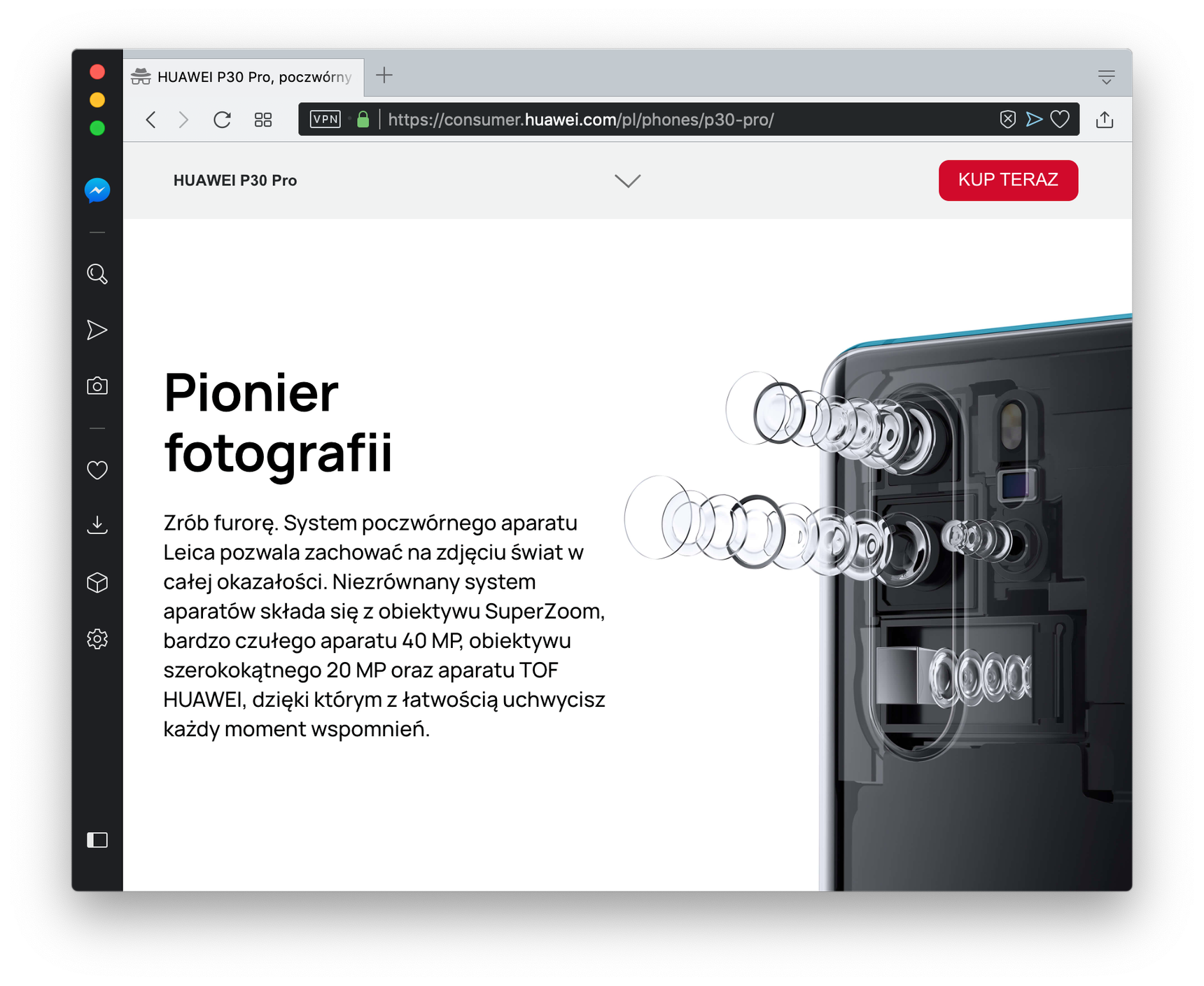1204x986 pixels.
Task: Reload the current page
Action: 222,120
